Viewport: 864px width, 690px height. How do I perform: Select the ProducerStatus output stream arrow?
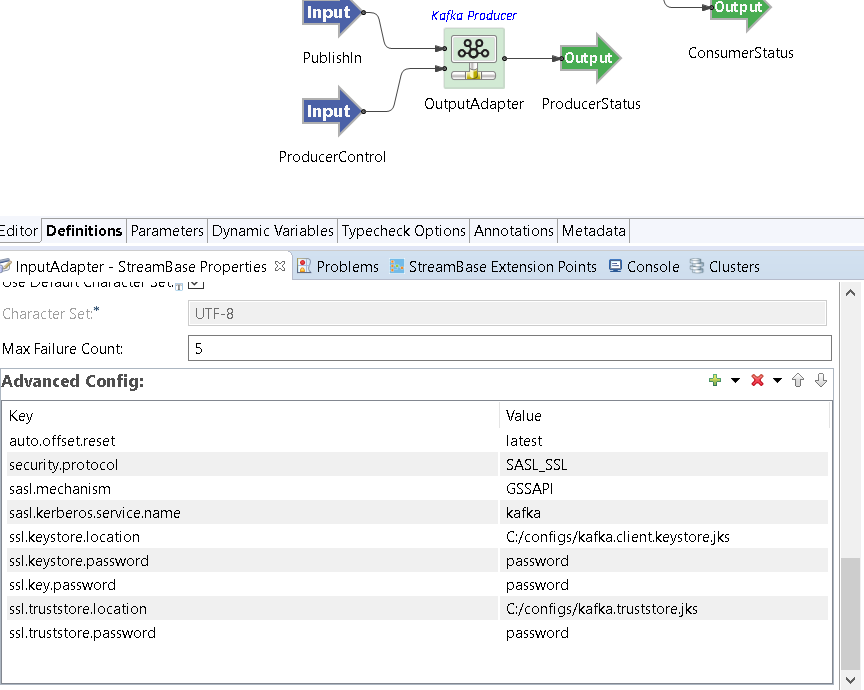(x=589, y=58)
